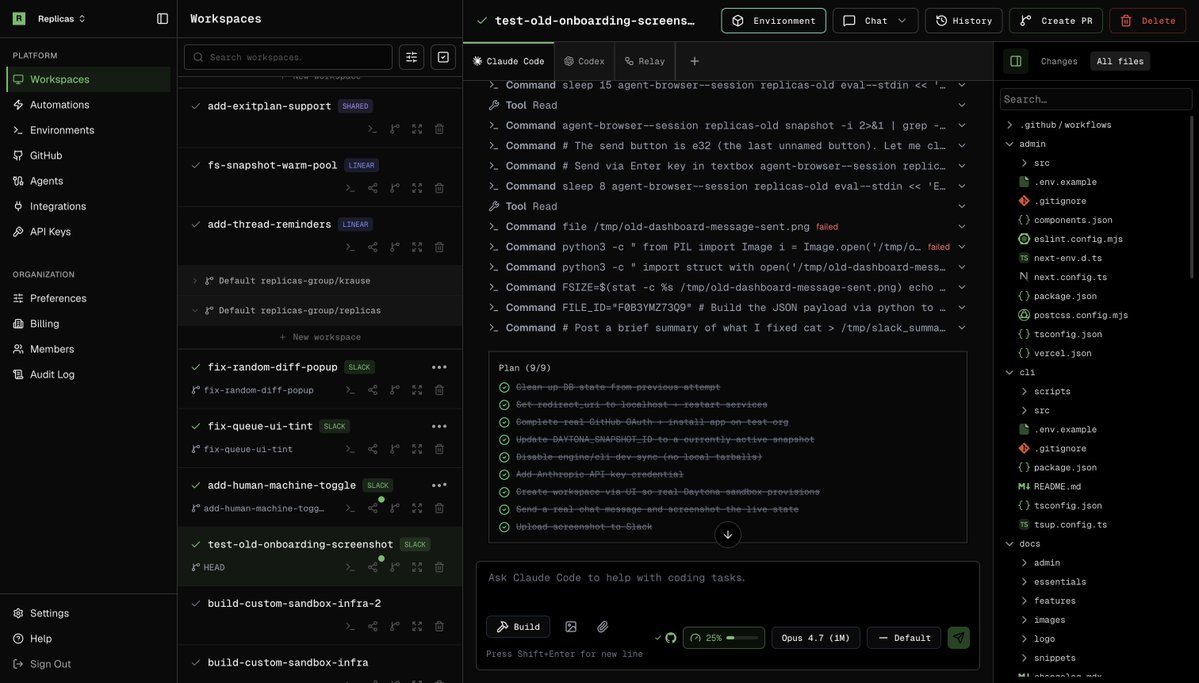The image size is (1199, 683).
Task: Focus the Search workspaces field
Action: tap(288, 57)
